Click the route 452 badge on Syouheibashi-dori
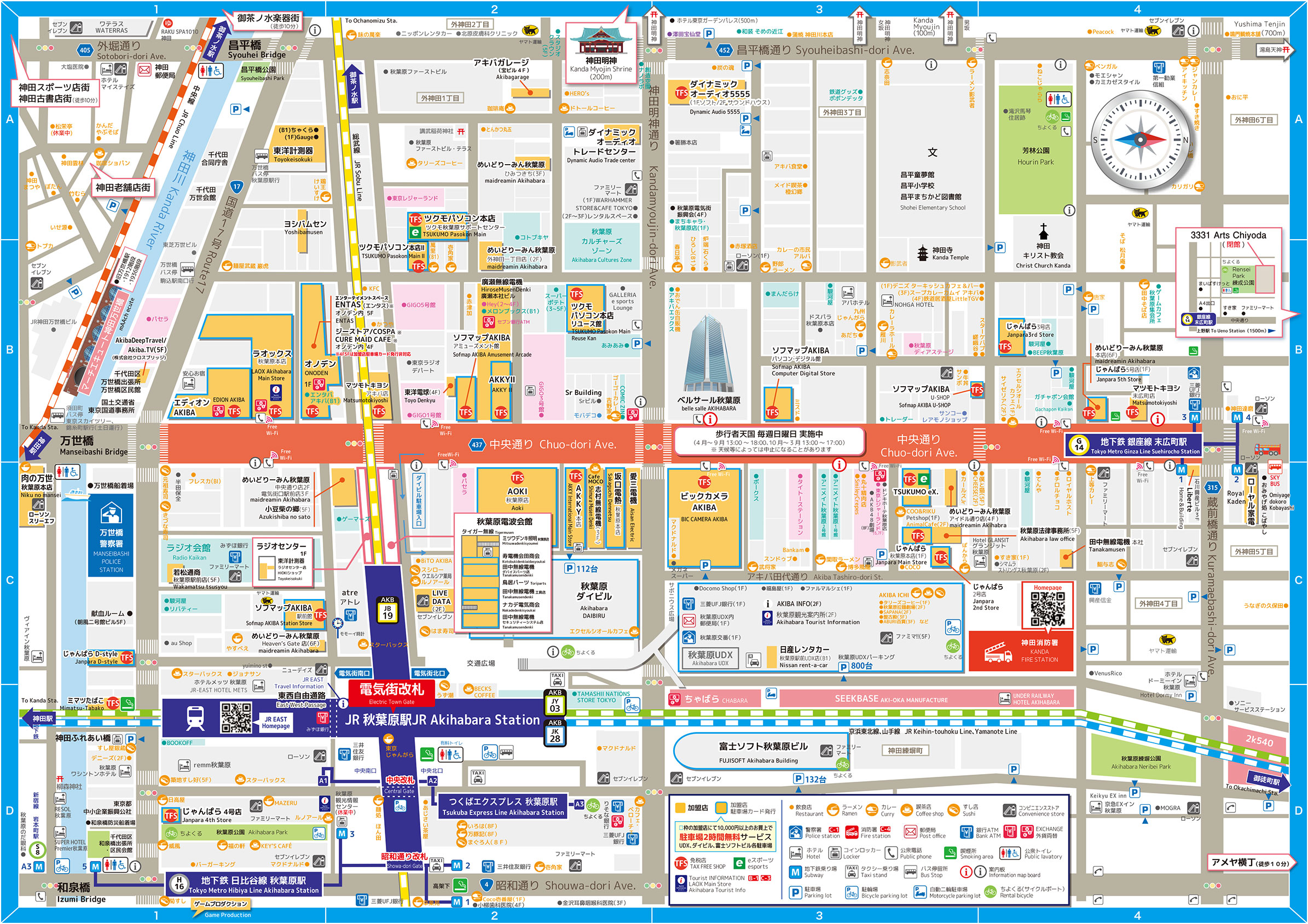This screenshot has width=1308, height=924. click(x=724, y=50)
